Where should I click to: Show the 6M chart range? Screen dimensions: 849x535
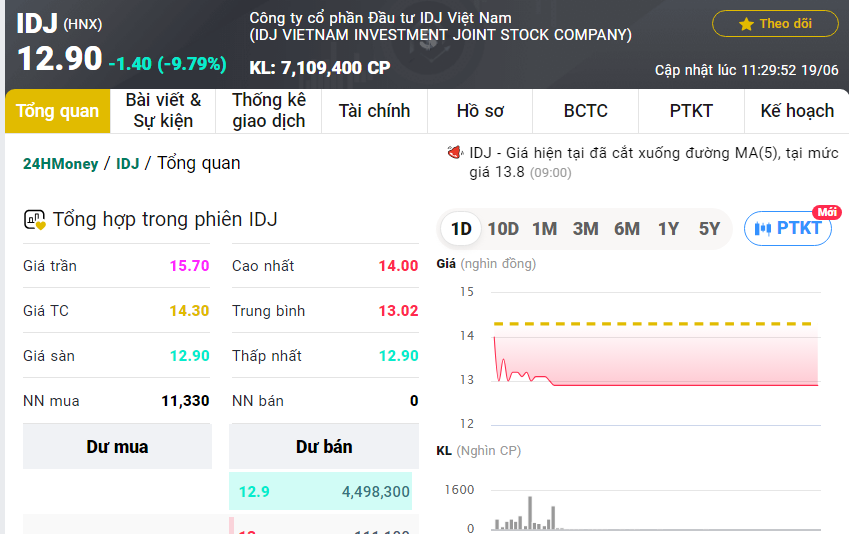point(627,229)
